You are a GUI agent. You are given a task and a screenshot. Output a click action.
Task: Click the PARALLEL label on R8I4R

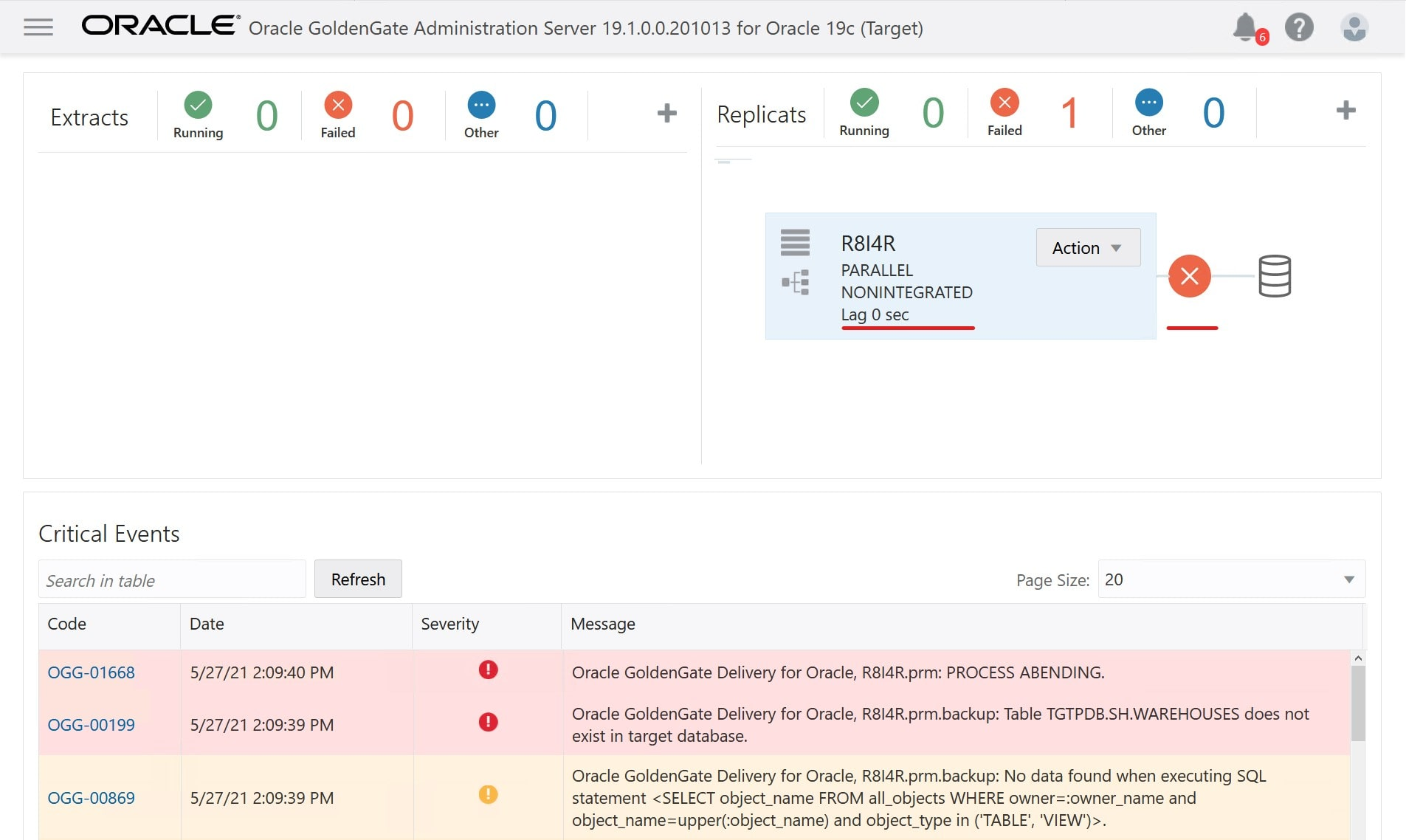tap(877, 270)
